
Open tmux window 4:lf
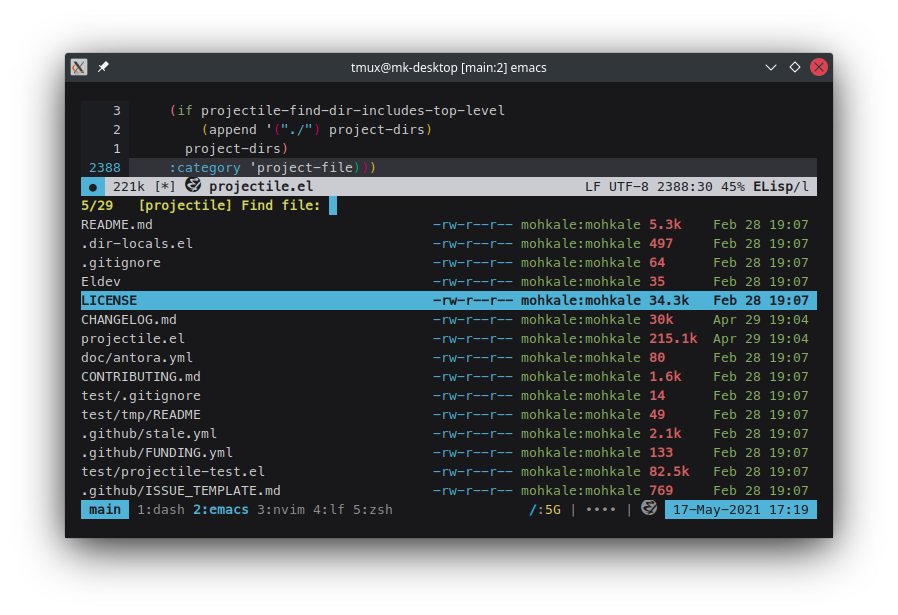pos(329,510)
